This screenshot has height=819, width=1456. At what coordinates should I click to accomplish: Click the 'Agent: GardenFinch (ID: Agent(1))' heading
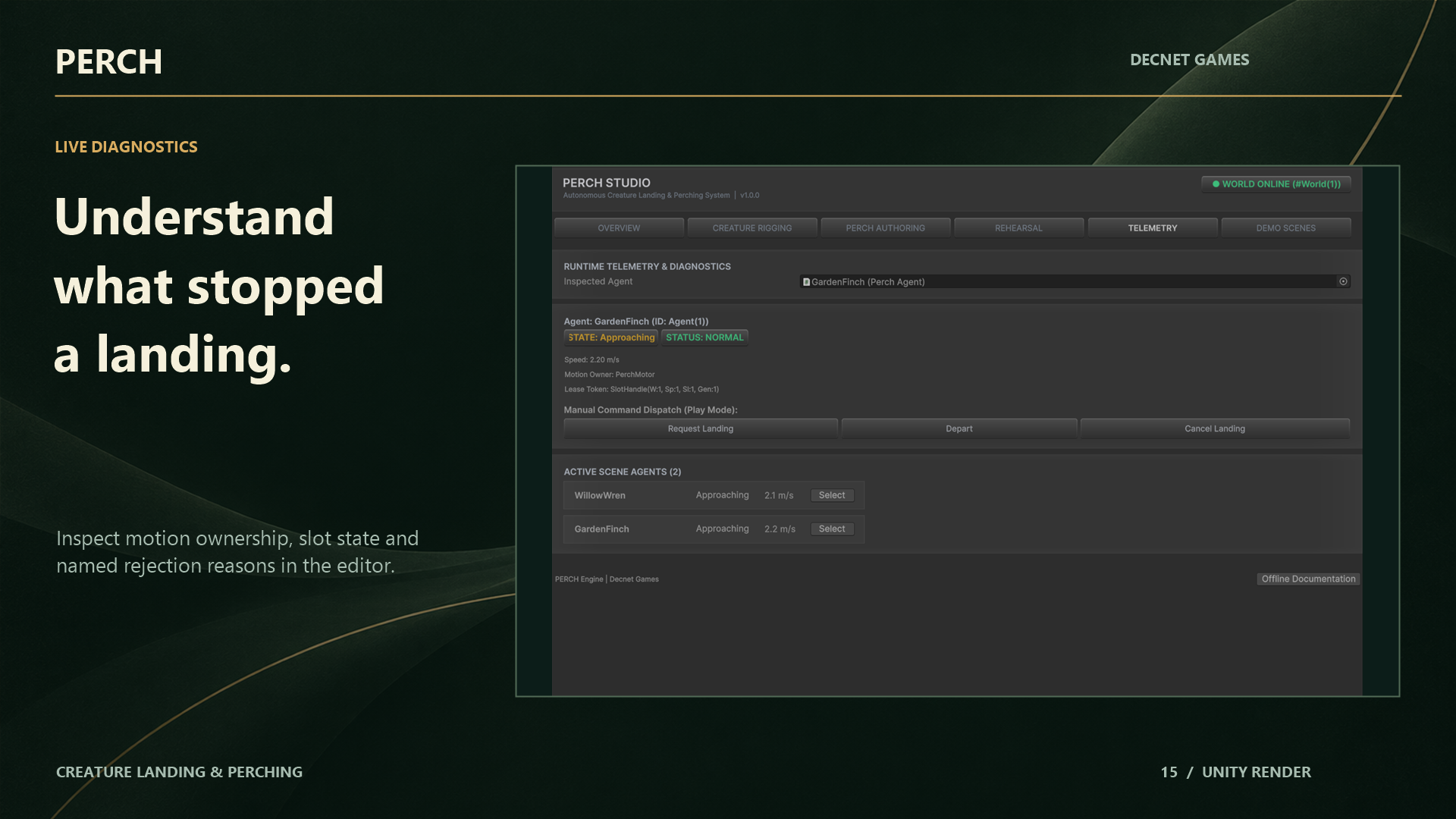point(636,322)
